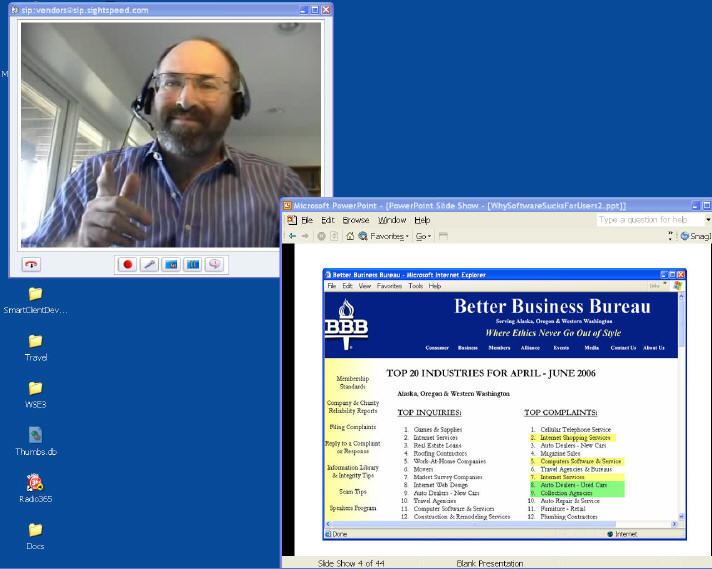712x569 pixels.
Task: Click the PowerPoint title bar icon
Action: [x=287, y=206]
